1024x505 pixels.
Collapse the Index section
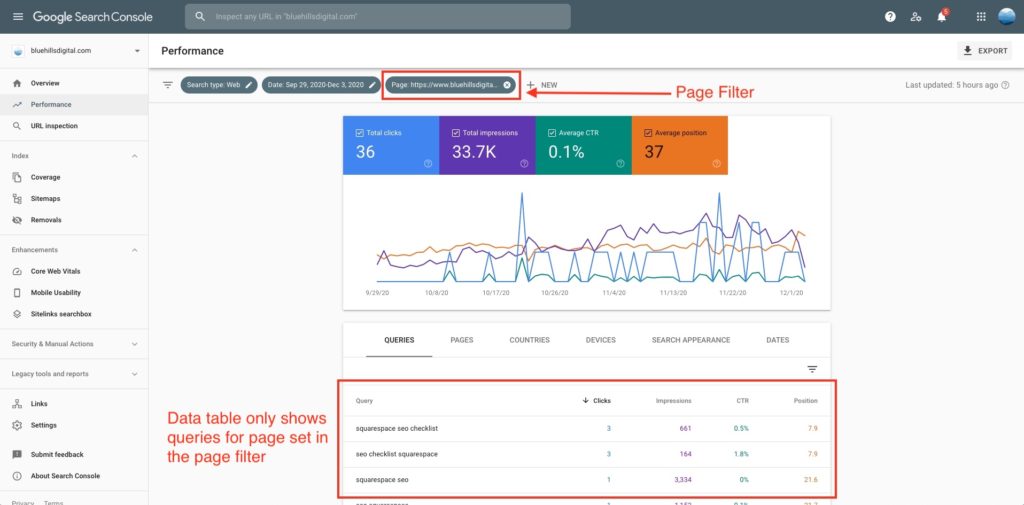pyautogui.click(x=135, y=156)
